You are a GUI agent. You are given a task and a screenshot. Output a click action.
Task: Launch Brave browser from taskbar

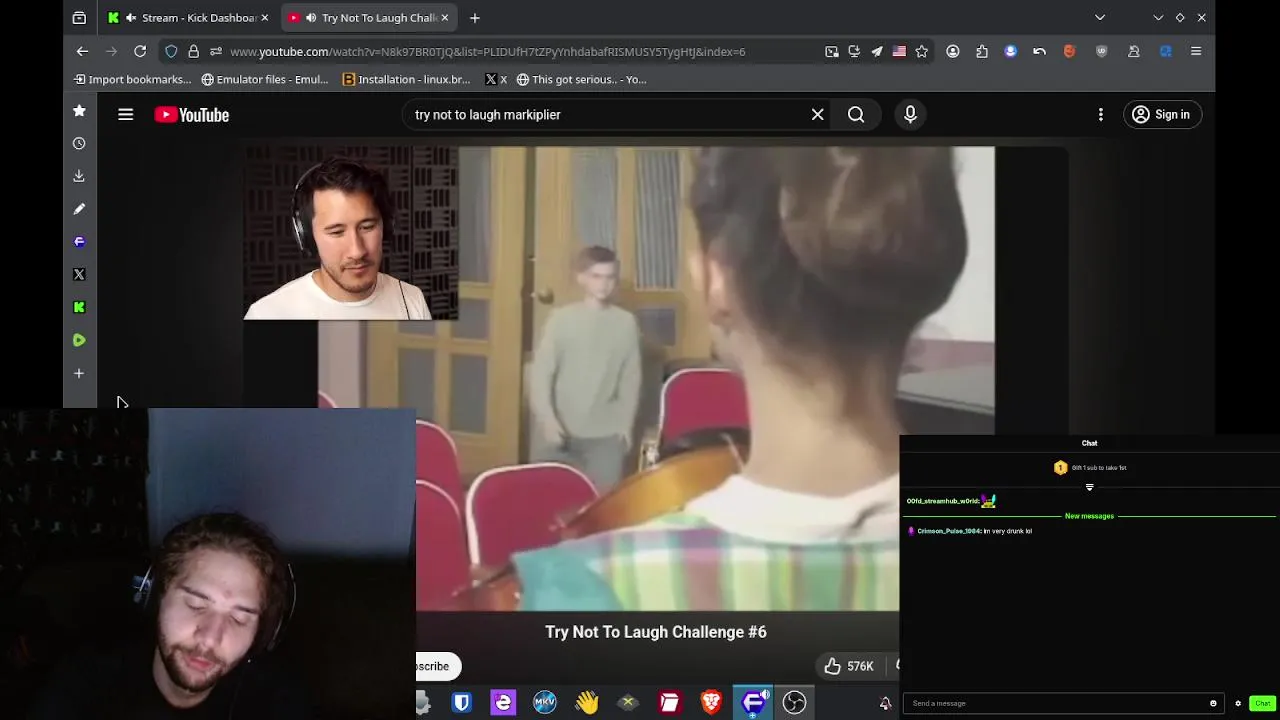click(x=711, y=703)
